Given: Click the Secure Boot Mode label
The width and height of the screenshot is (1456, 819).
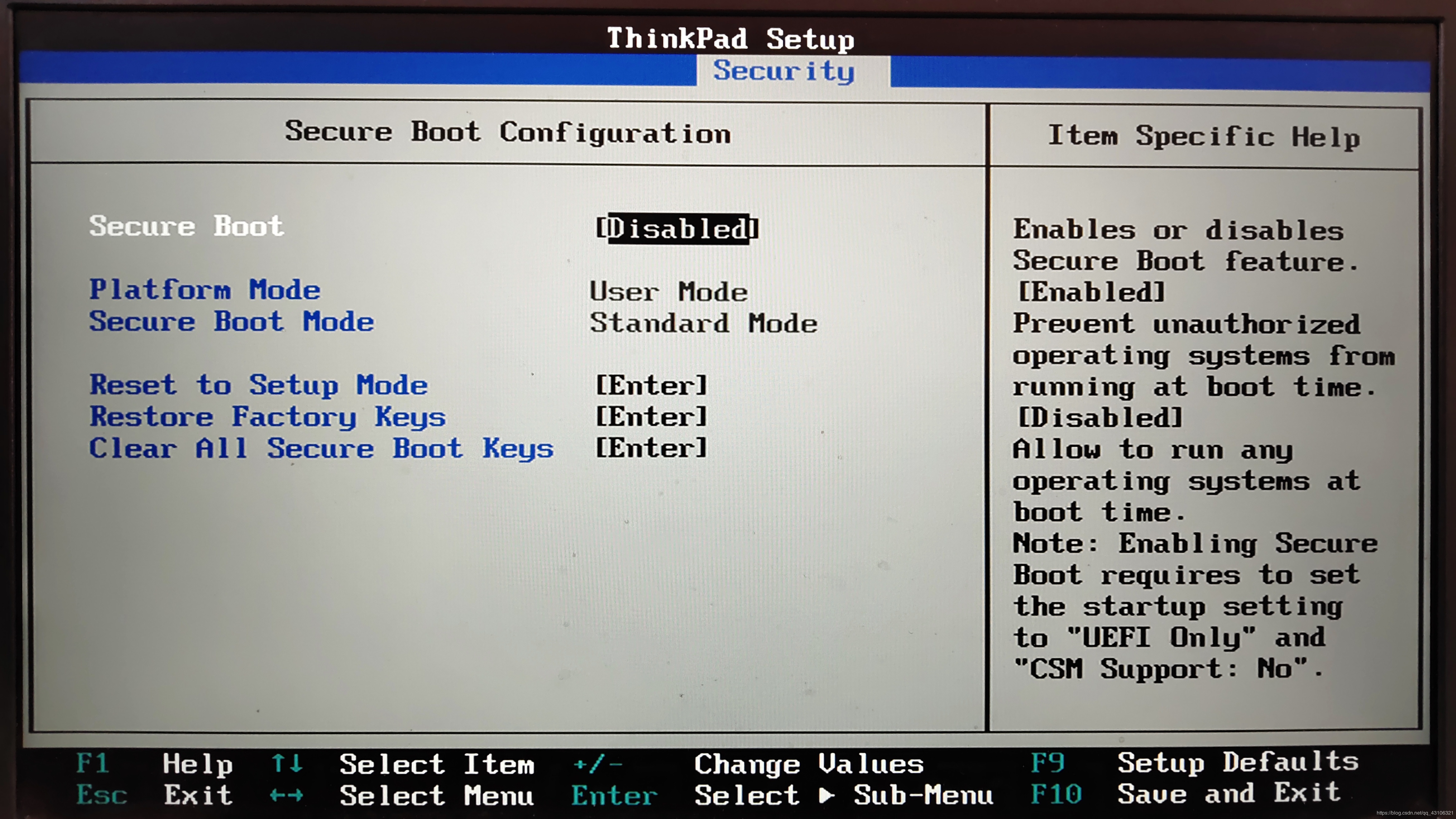Looking at the screenshot, I should tap(231, 322).
